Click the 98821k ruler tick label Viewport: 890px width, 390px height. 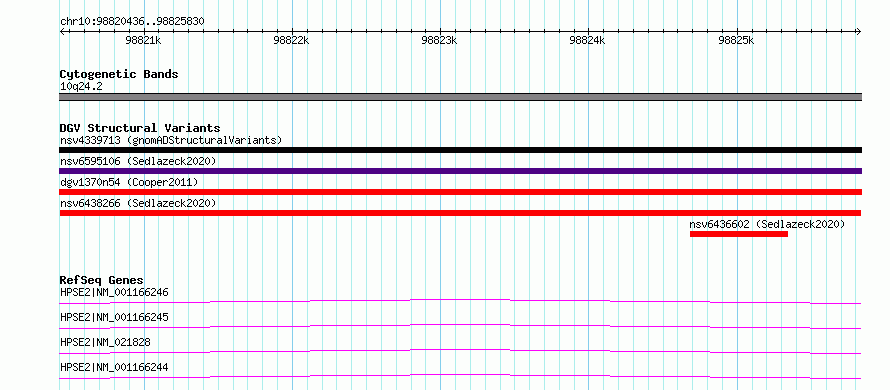[x=144, y=40]
